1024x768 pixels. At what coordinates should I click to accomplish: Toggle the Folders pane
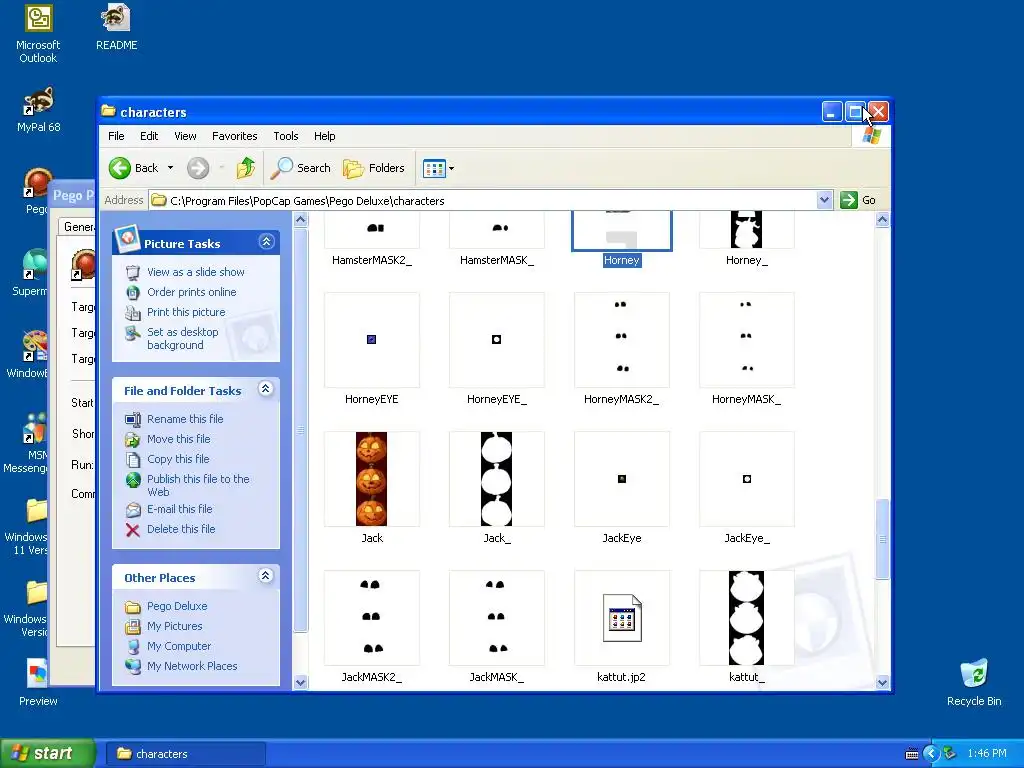click(x=374, y=168)
